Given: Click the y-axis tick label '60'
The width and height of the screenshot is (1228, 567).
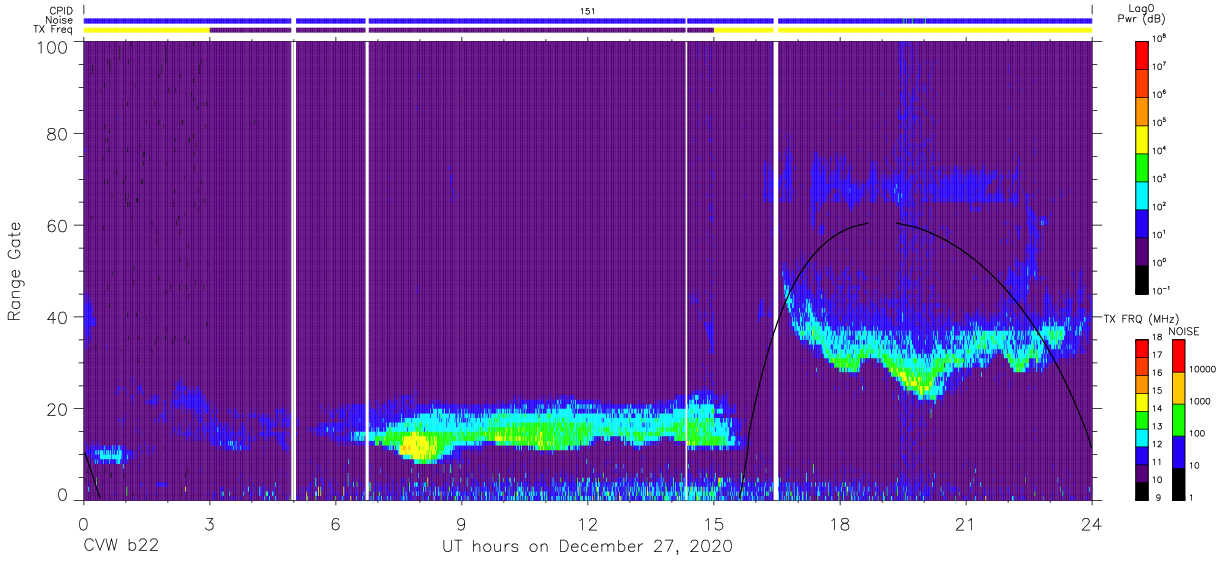Looking at the screenshot, I should coord(57,225).
